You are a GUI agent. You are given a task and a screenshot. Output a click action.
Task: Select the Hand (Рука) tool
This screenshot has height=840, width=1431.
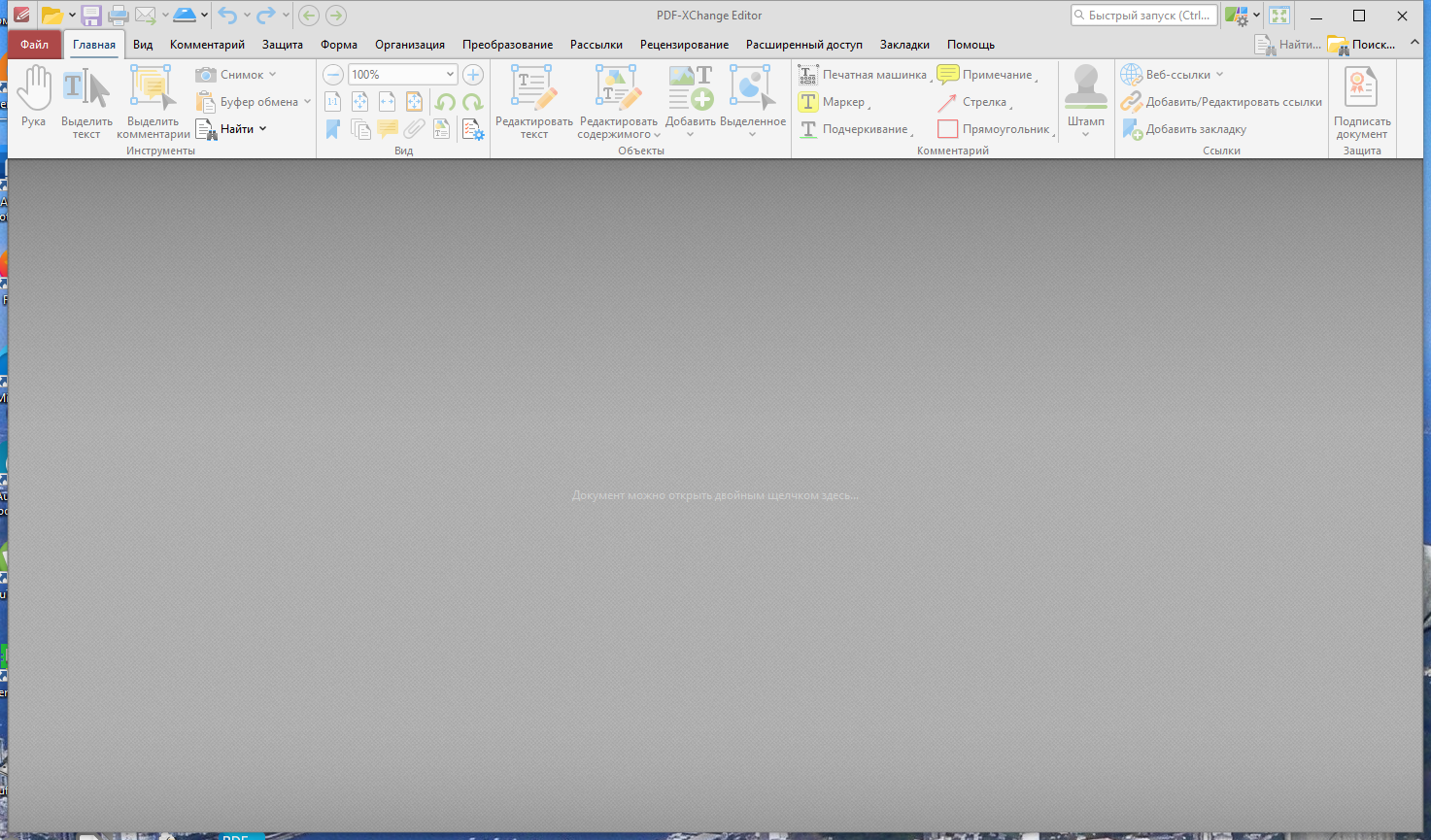click(34, 97)
